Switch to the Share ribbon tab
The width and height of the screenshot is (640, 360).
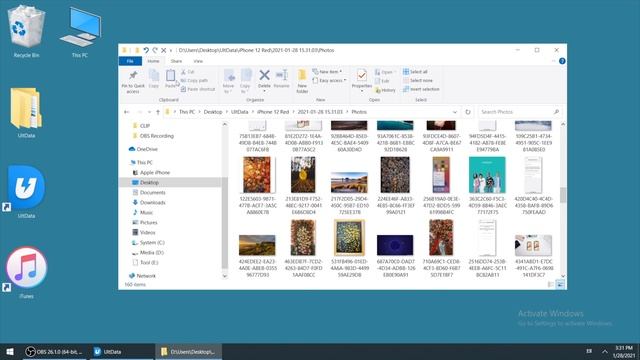(x=176, y=61)
